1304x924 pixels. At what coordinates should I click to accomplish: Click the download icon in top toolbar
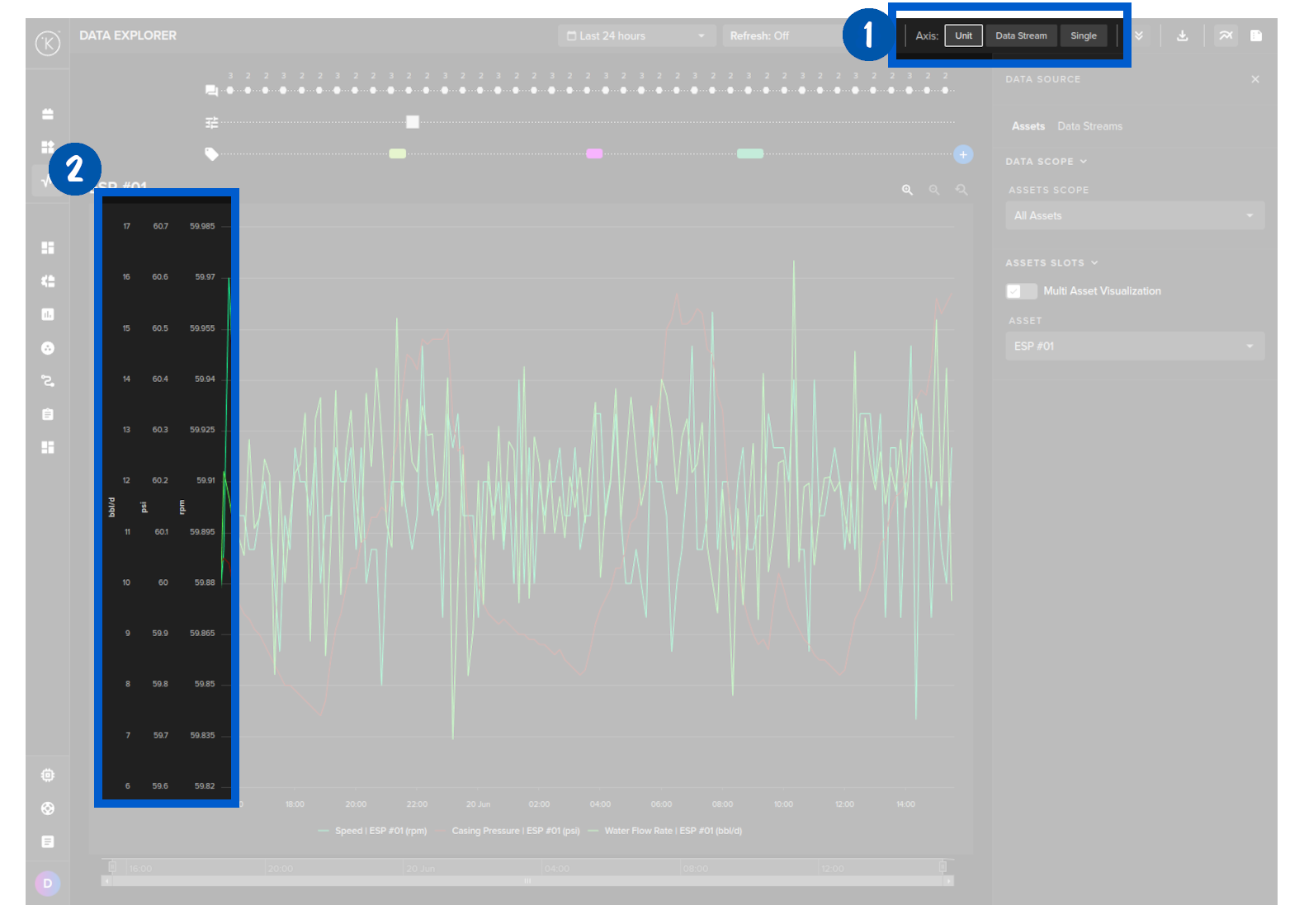(x=1182, y=35)
